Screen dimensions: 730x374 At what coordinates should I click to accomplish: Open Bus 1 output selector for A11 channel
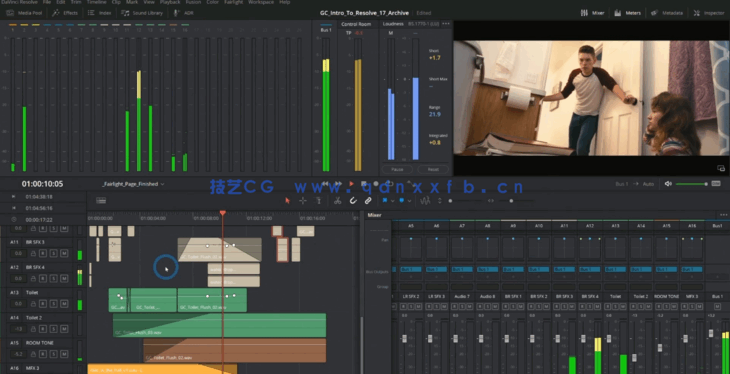pos(564,269)
